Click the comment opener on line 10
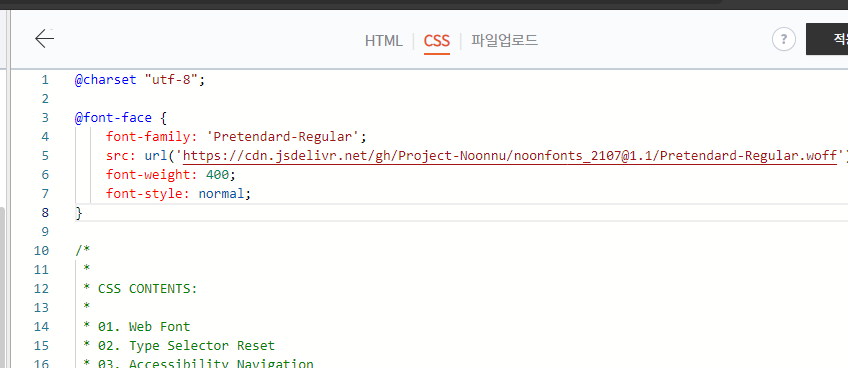Screen dimensions: 848x368 tap(83, 251)
